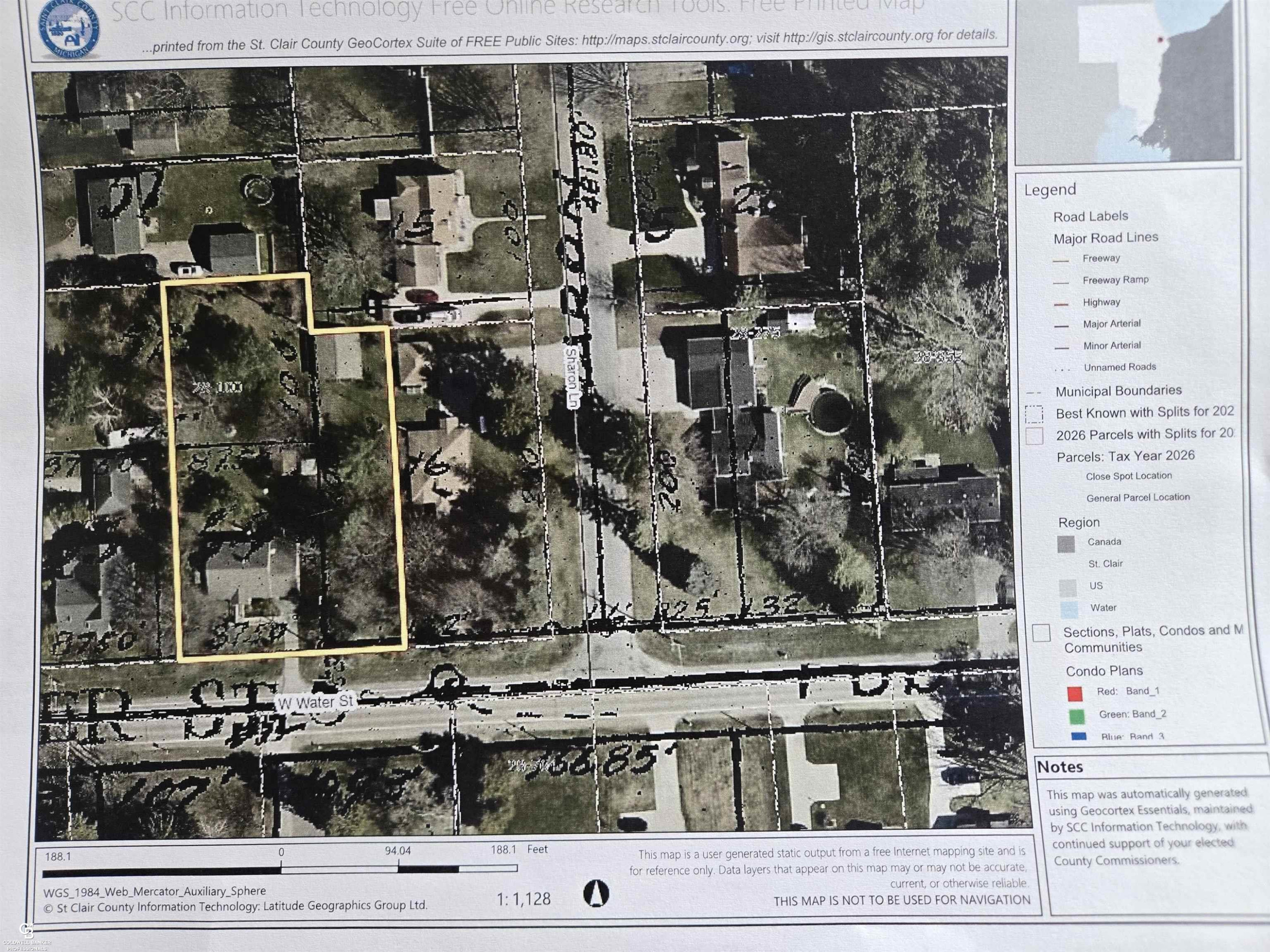Click the Freeway line symbol in the legend

click(1060, 261)
